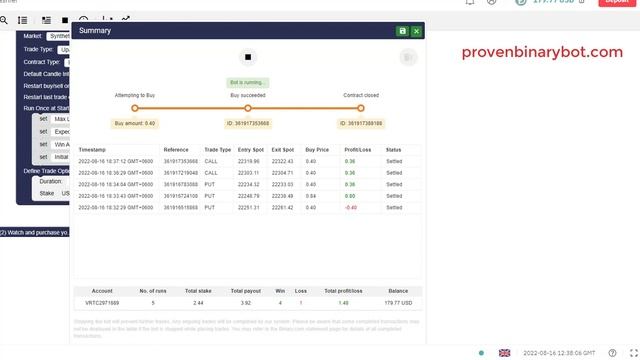Click entry spot 22251.31 cell

pos(249,207)
